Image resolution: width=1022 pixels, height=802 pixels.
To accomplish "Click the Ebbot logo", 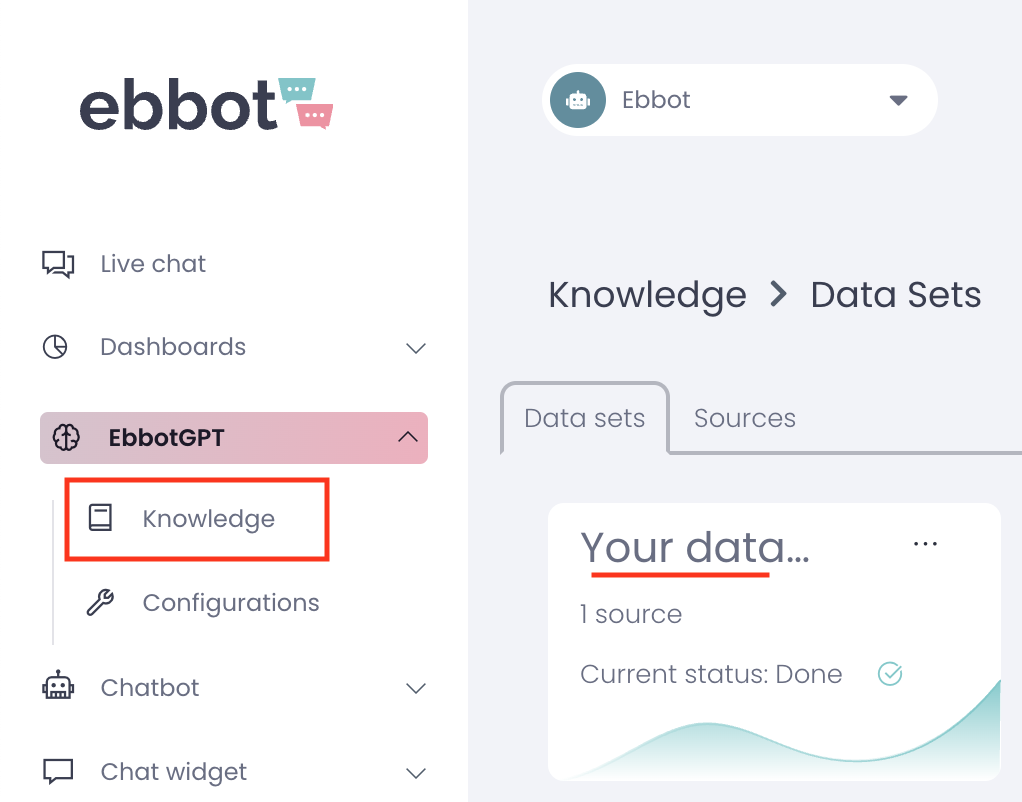I will 205,104.
